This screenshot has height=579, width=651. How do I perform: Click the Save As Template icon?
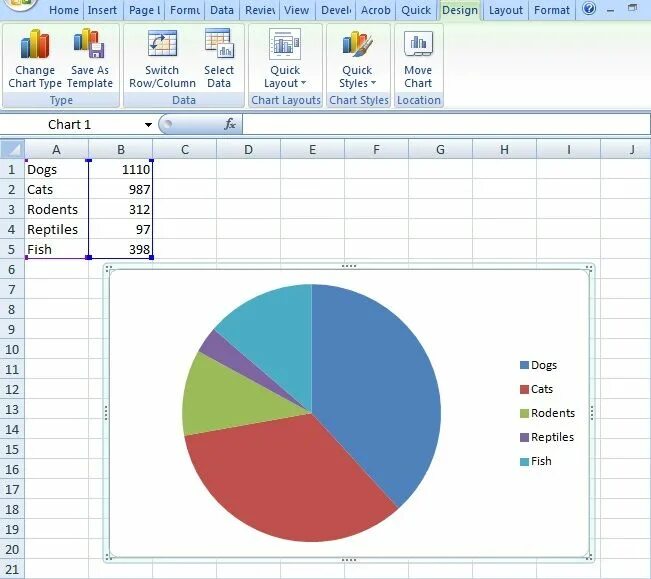[x=89, y=43]
